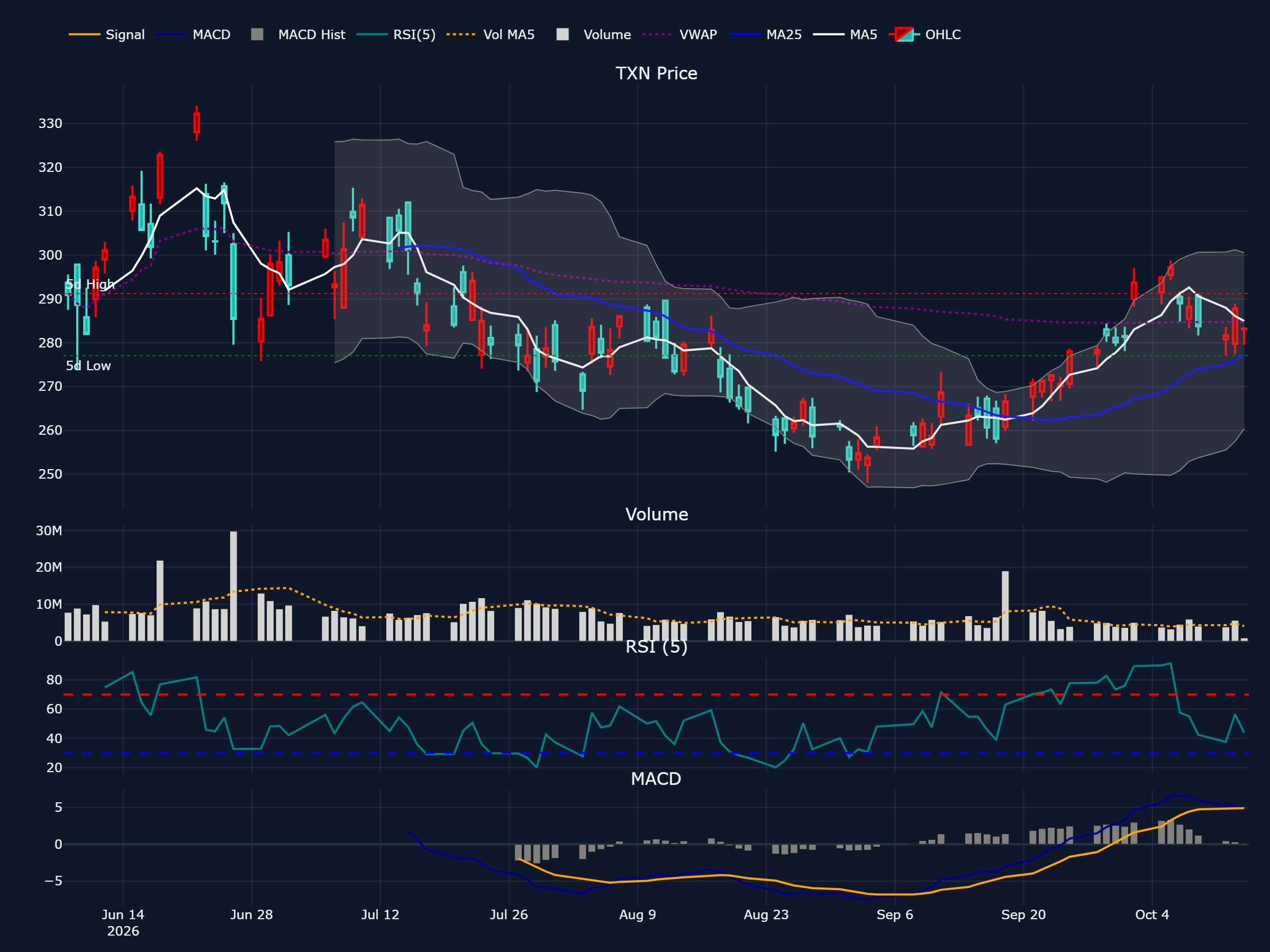Toggle the Volume legend entry
Image resolution: width=1270 pixels, height=952 pixels.
tap(594, 34)
